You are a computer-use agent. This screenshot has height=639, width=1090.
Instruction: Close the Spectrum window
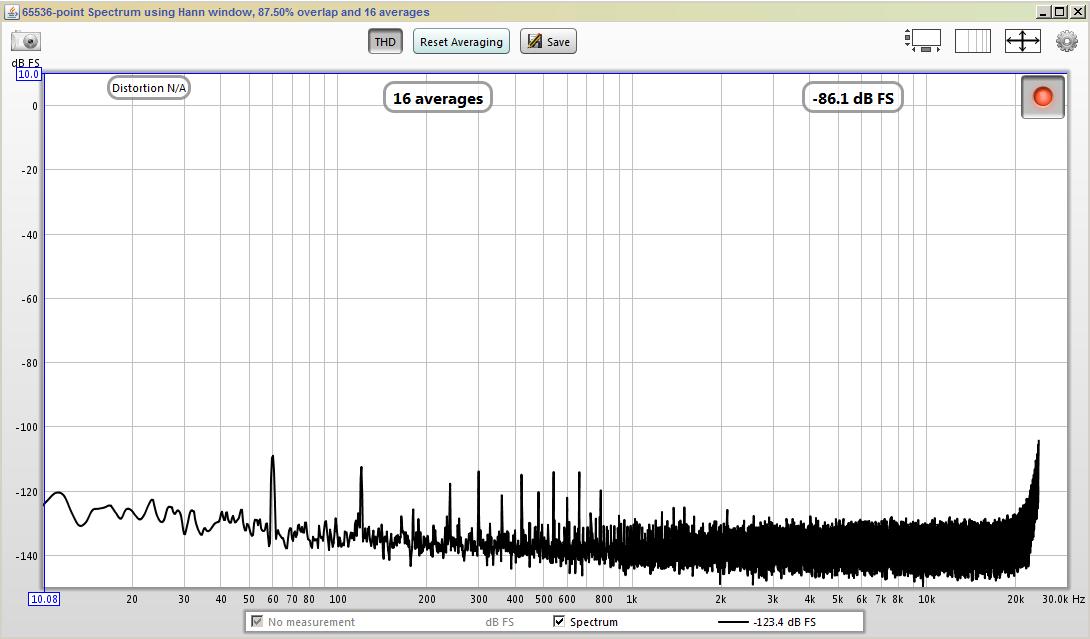[1077, 12]
